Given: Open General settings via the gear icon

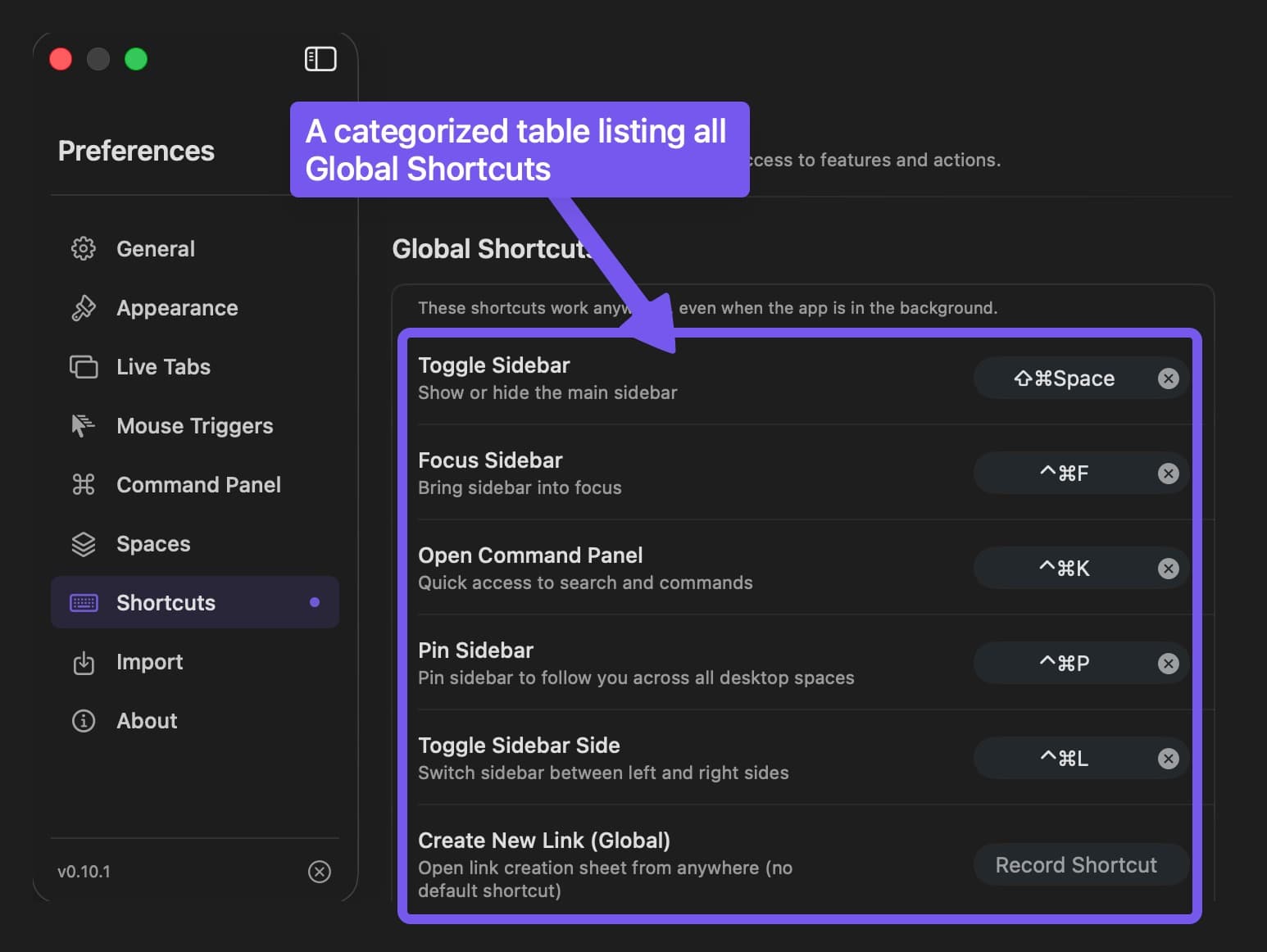Looking at the screenshot, I should [x=83, y=248].
